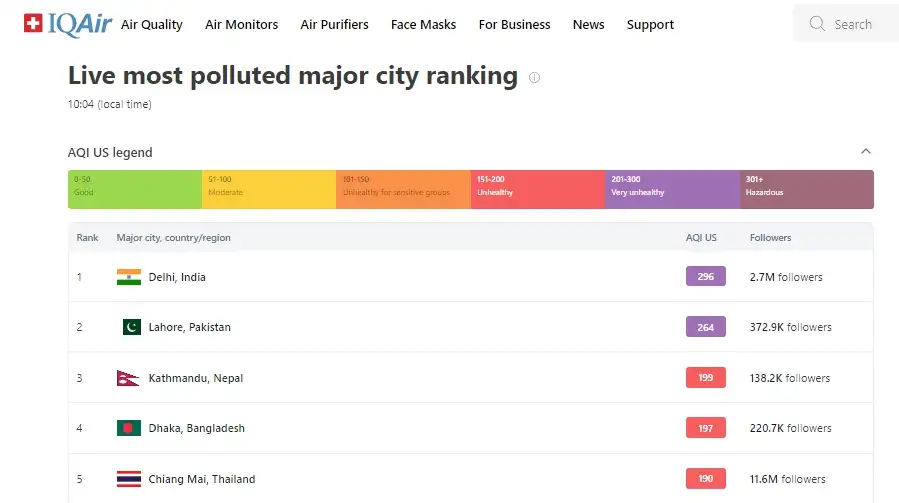899x503 pixels.
Task: Click the info icon beside ranking title
Action: pos(534,77)
